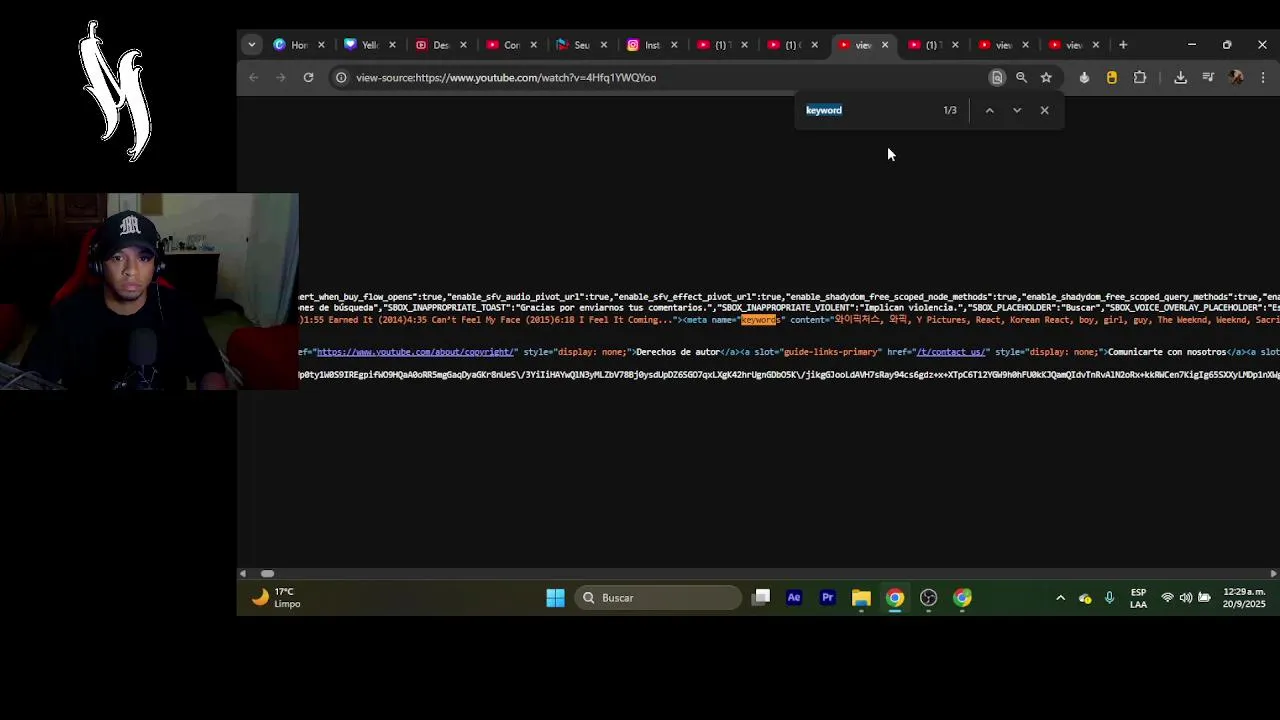Viewport: 1280px width, 720px height.
Task: Open the /t/contact_us link in source
Action: click(952, 352)
